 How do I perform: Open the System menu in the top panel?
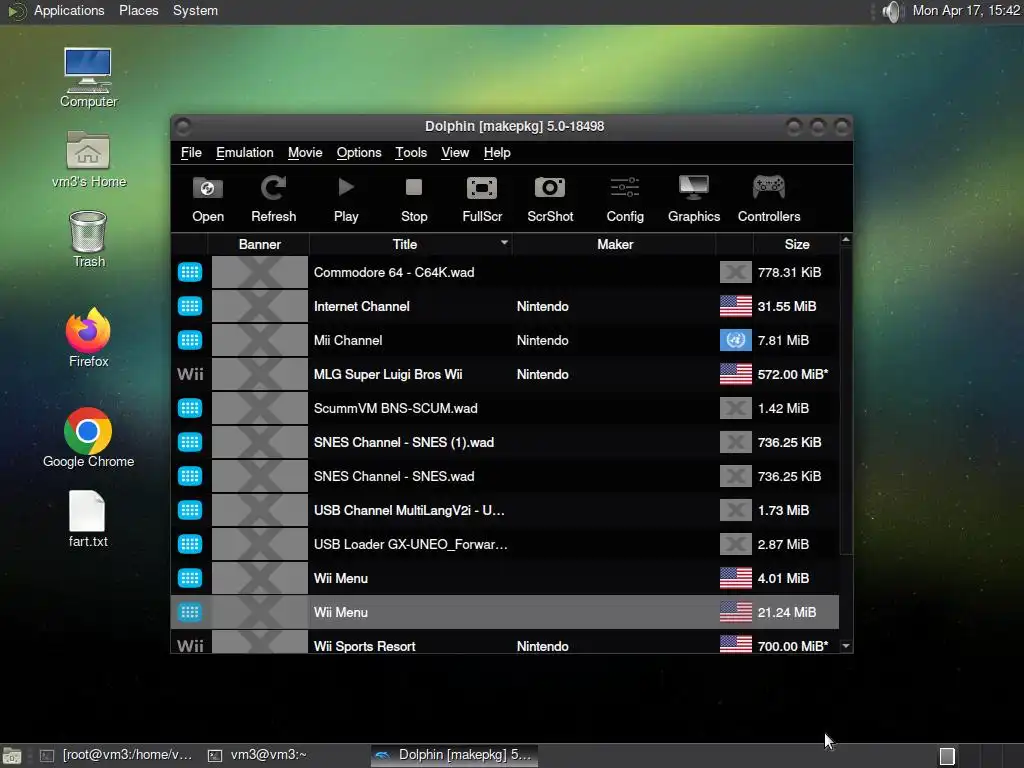click(195, 10)
